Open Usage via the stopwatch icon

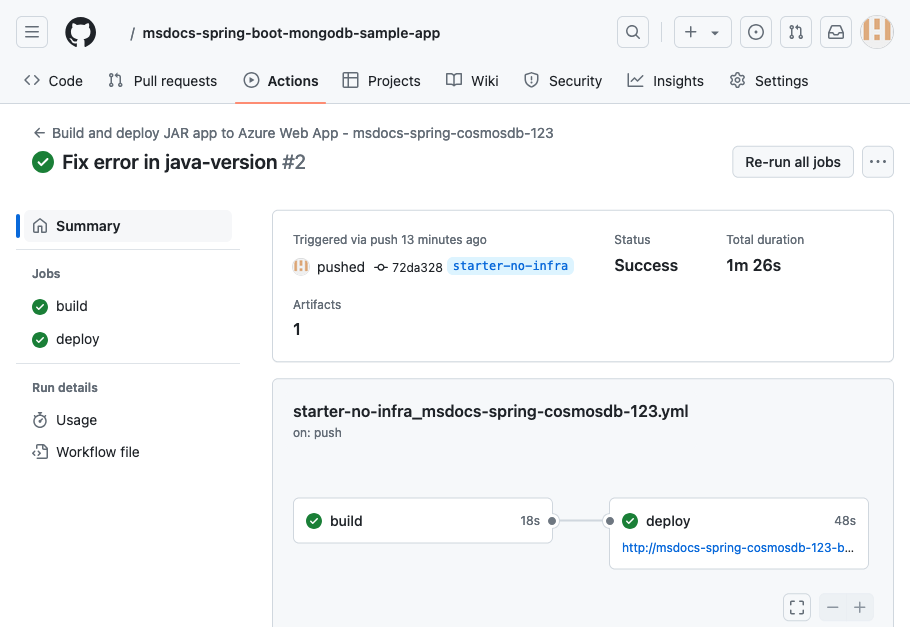[x=75, y=420]
